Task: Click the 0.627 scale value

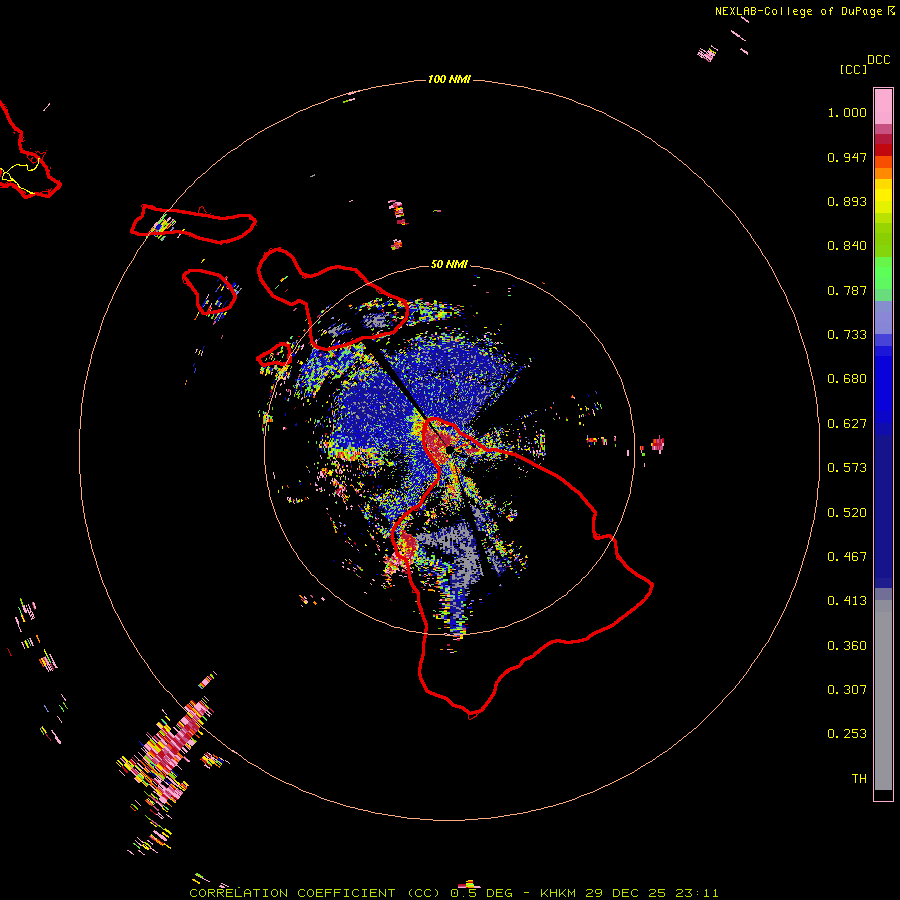Action: [x=847, y=424]
